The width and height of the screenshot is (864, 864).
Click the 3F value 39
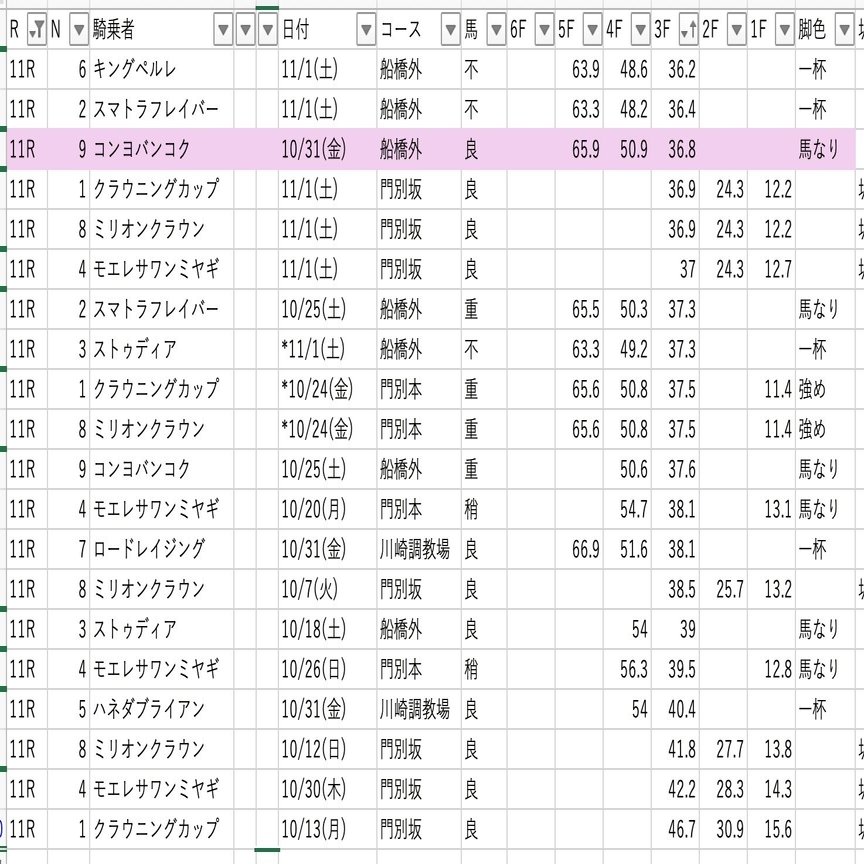(x=687, y=629)
